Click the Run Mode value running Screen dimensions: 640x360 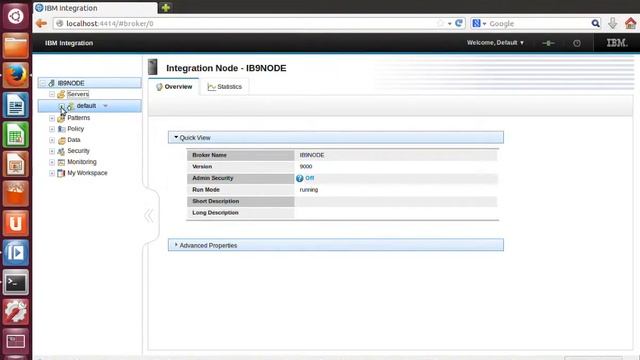click(309, 190)
